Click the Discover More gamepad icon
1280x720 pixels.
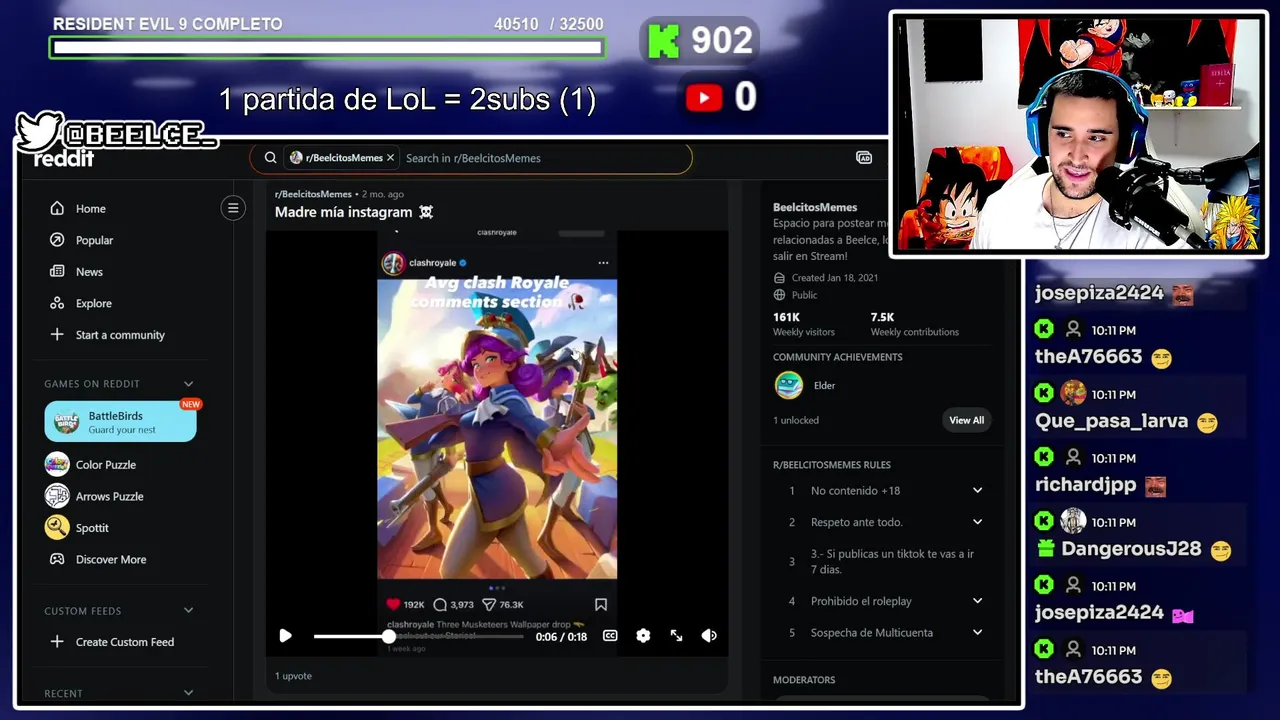pyautogui.click(x=57, y=560)
